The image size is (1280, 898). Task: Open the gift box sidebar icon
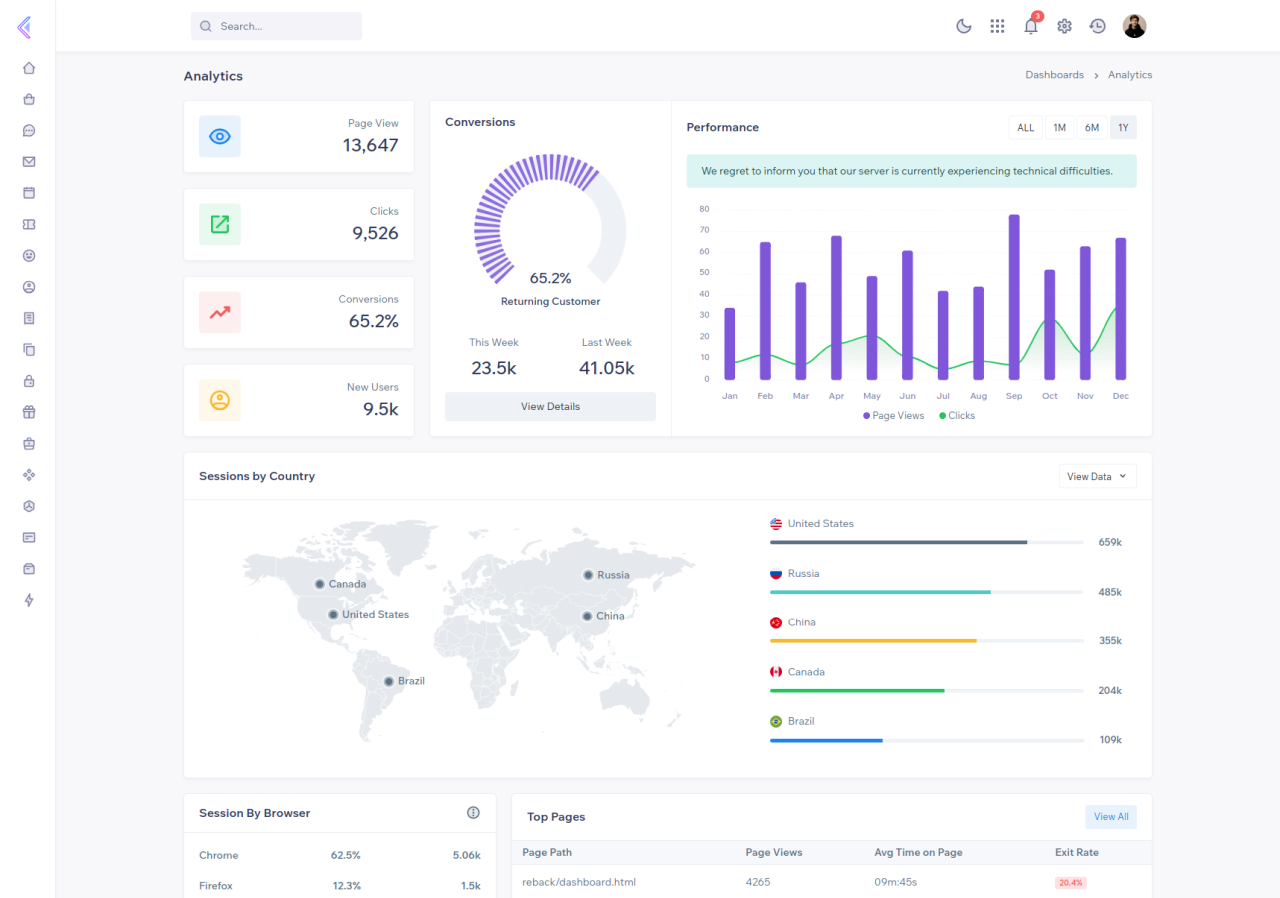point(29,412)
